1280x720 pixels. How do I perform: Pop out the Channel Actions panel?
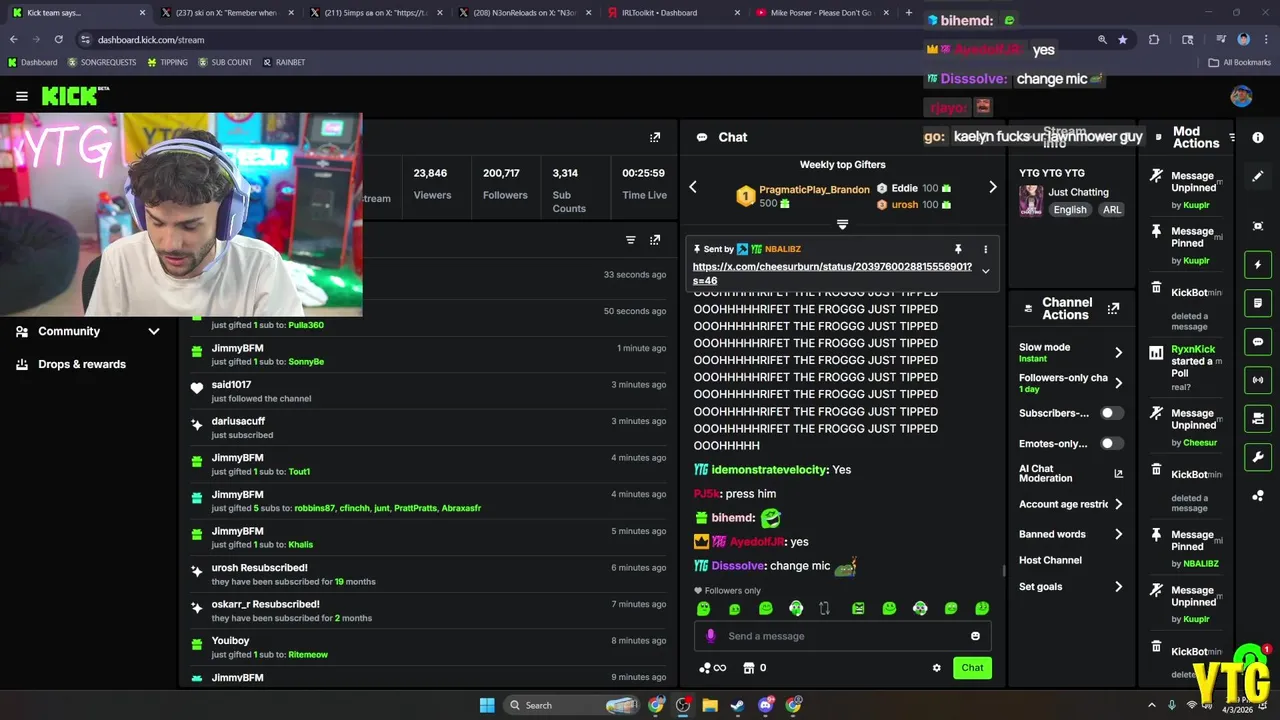pyautogui.click(x=1113, y=309)
